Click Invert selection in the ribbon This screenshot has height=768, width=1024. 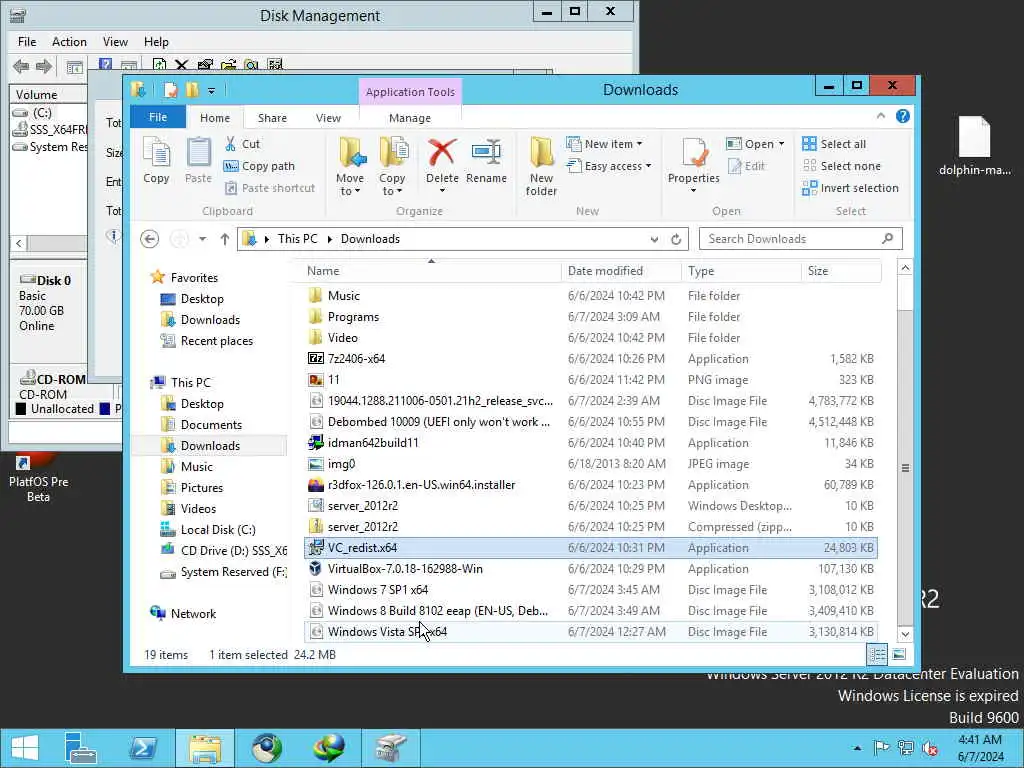(850, 188)
